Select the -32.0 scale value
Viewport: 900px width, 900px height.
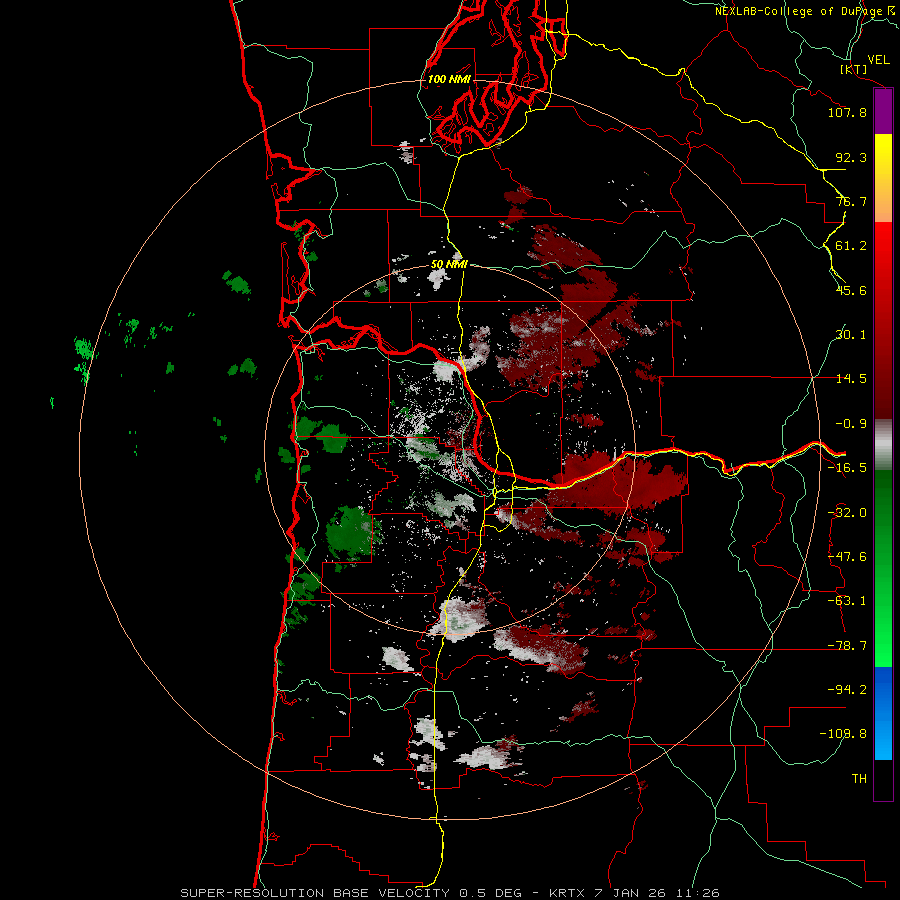point(847,513)
